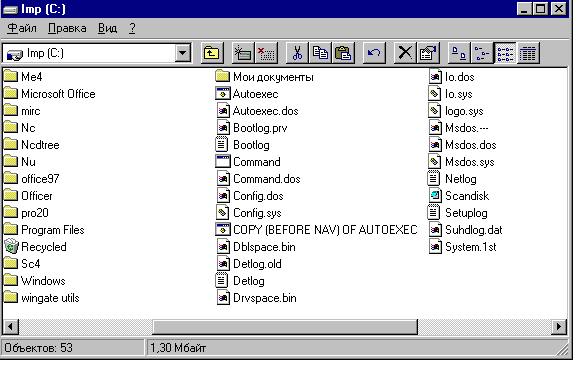Select the Autoexec.dos file
This screenshot has width=581, height=365.
(257, 111)
